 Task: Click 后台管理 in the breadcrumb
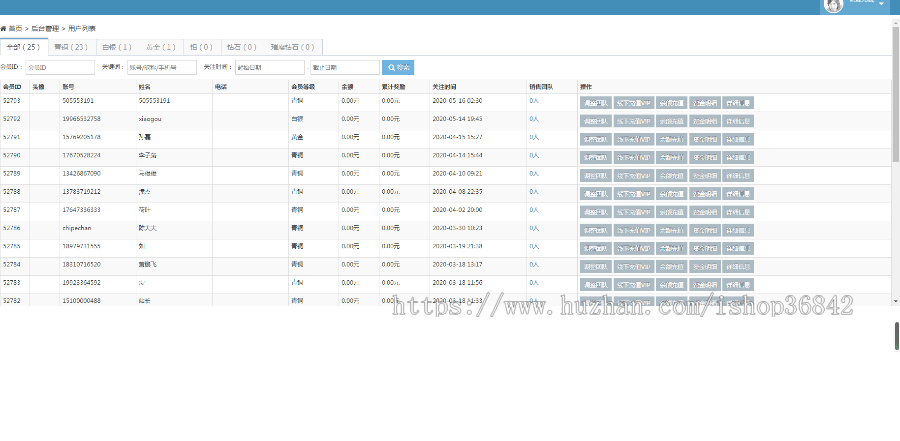[44, 30]
